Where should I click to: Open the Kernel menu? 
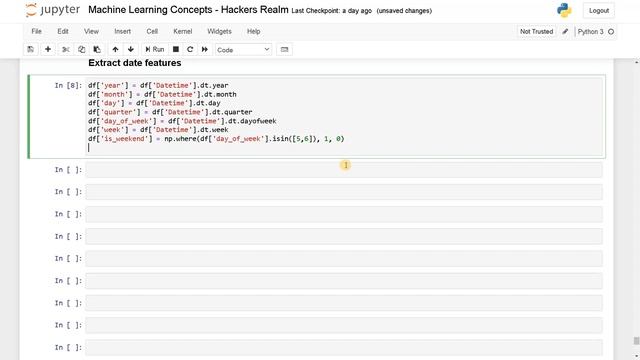coord(182,31)
